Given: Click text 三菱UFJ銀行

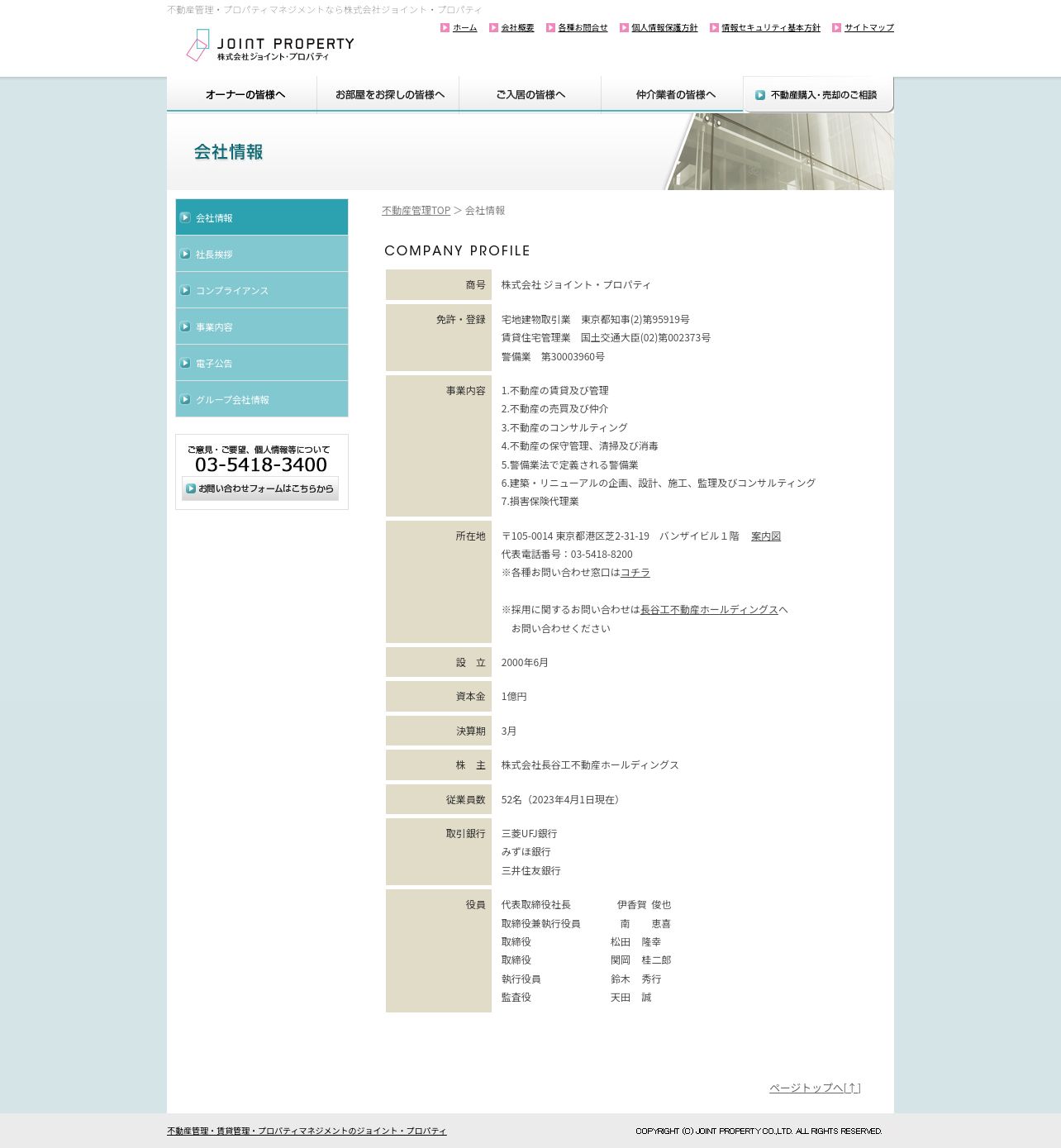Looking at the screenshot, I should 529,834.
